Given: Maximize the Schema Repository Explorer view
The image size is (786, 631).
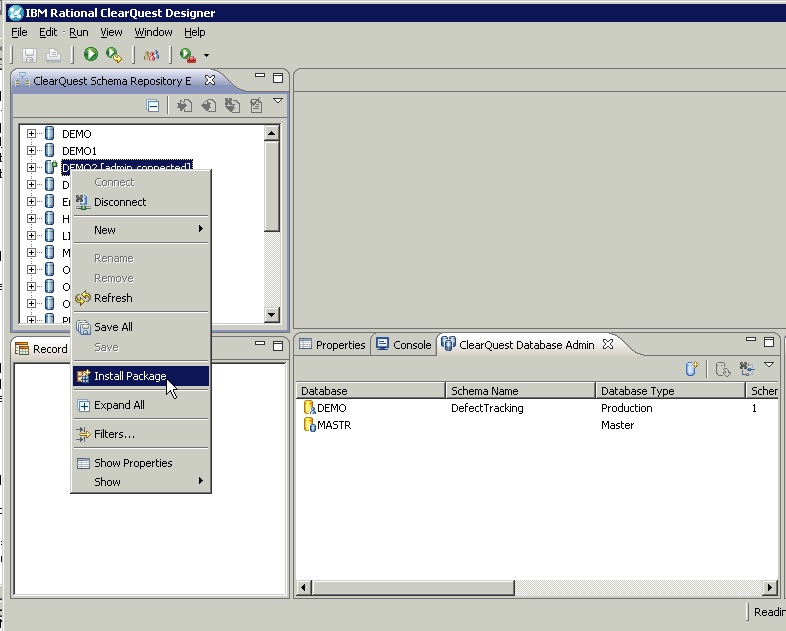Looking at the screenshot, I should 278,78.
